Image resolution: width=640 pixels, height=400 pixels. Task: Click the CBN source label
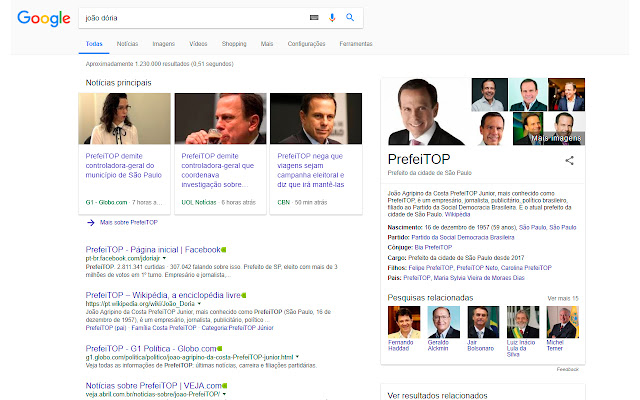[283, 202]
